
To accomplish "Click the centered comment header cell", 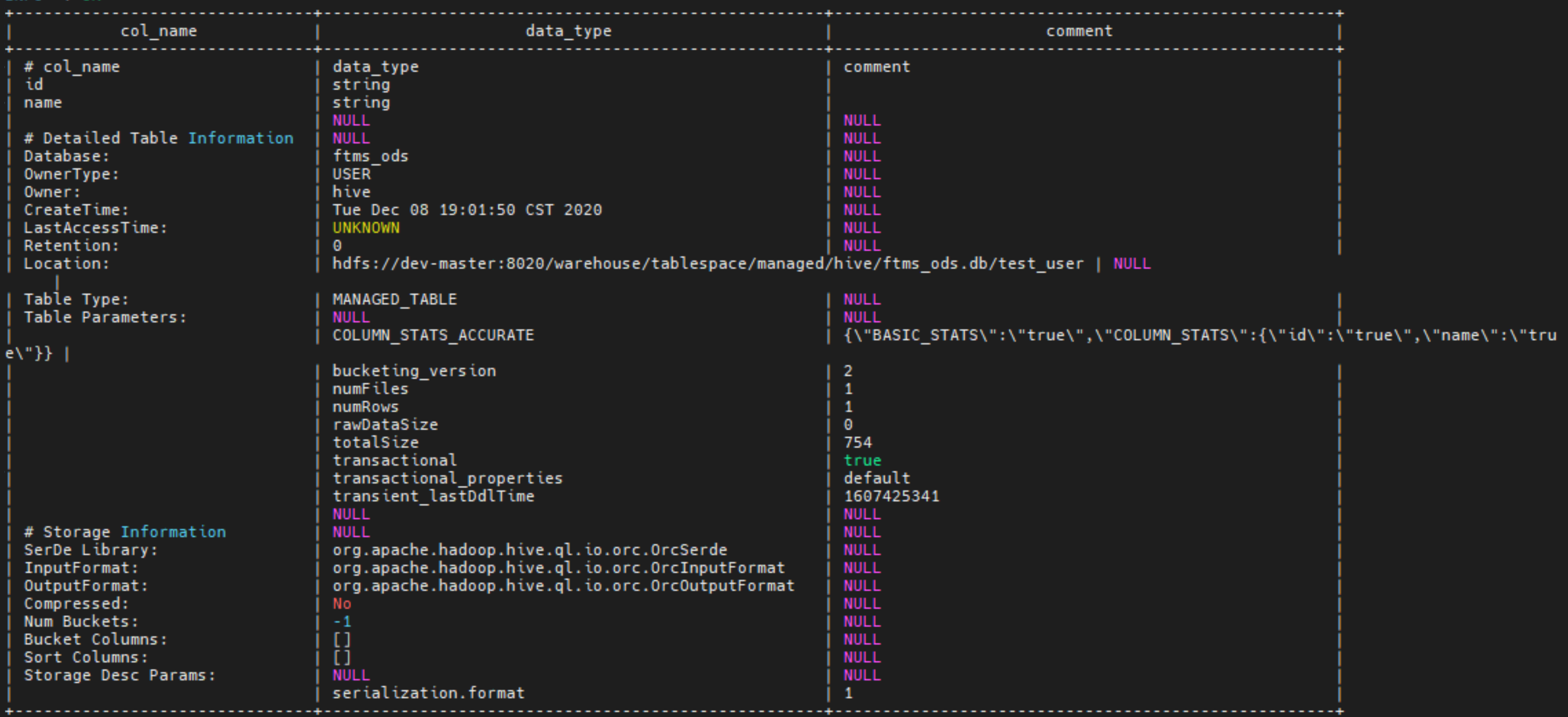I will click(1079, 31).
